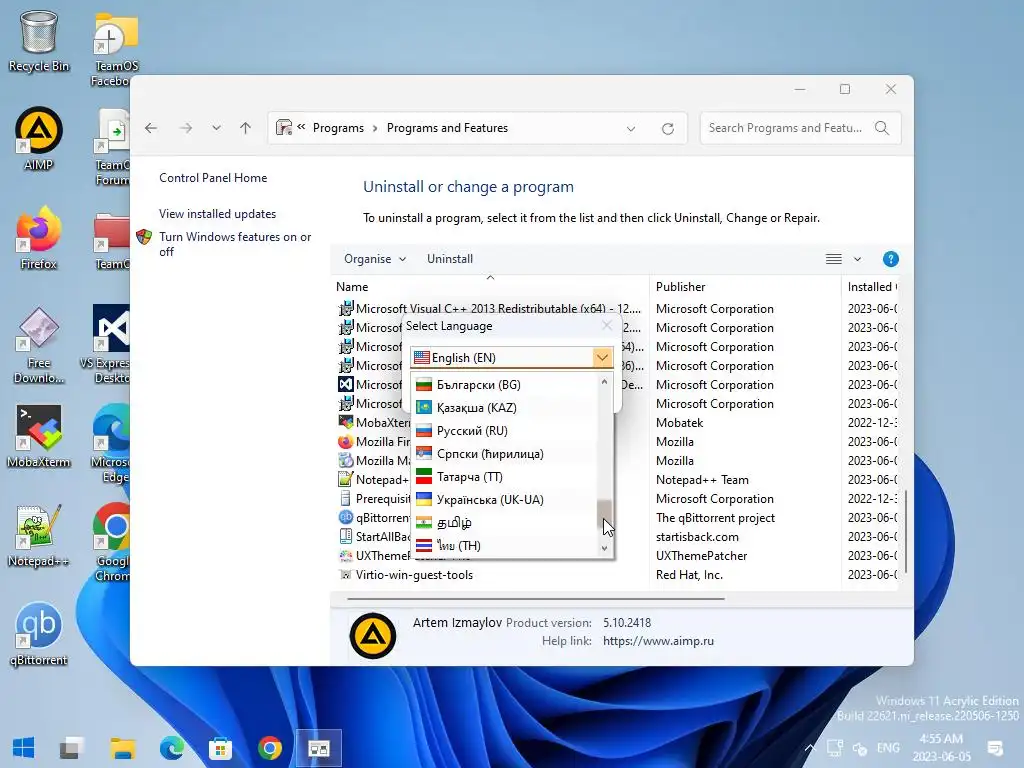The height and width of the screenshot is (768, 1024).
Task: Select Українська (UK-UA) language
Action: [x=504, y=500]
